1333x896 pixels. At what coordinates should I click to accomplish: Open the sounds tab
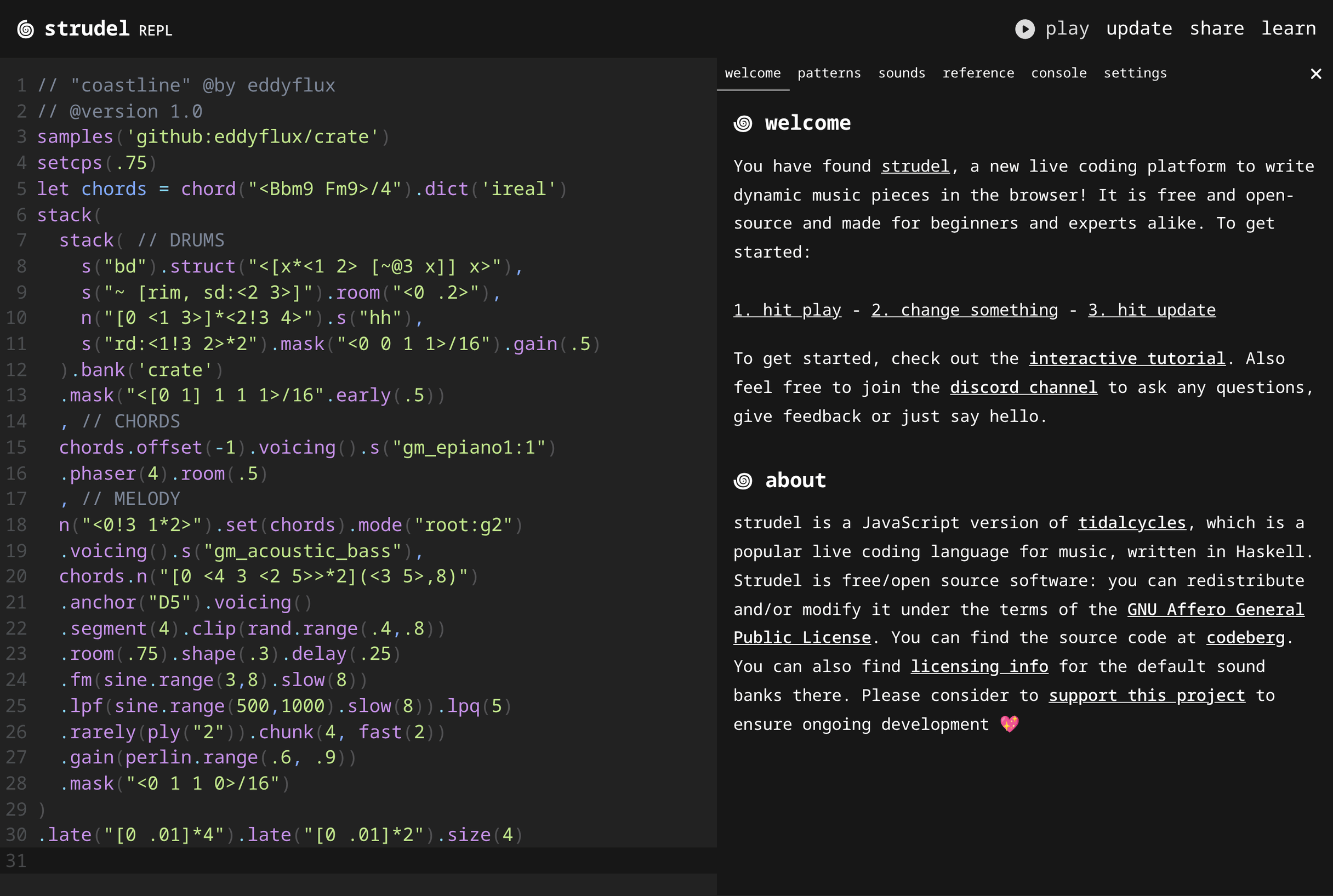click(x=902, y=73)
